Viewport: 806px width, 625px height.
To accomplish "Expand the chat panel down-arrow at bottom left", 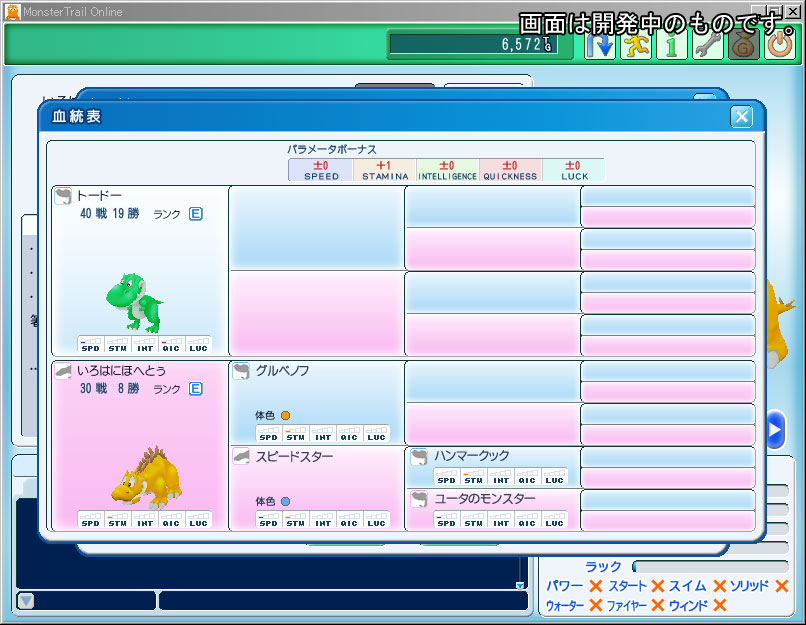I will click(26, 601).
